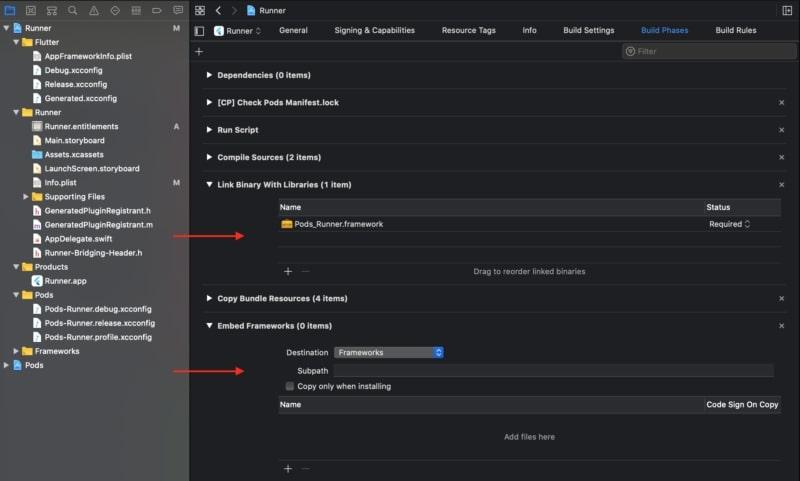Open the Signing & Capabilities tab
This screenshot has width=800, height=481.
click(x=375, y=31)
